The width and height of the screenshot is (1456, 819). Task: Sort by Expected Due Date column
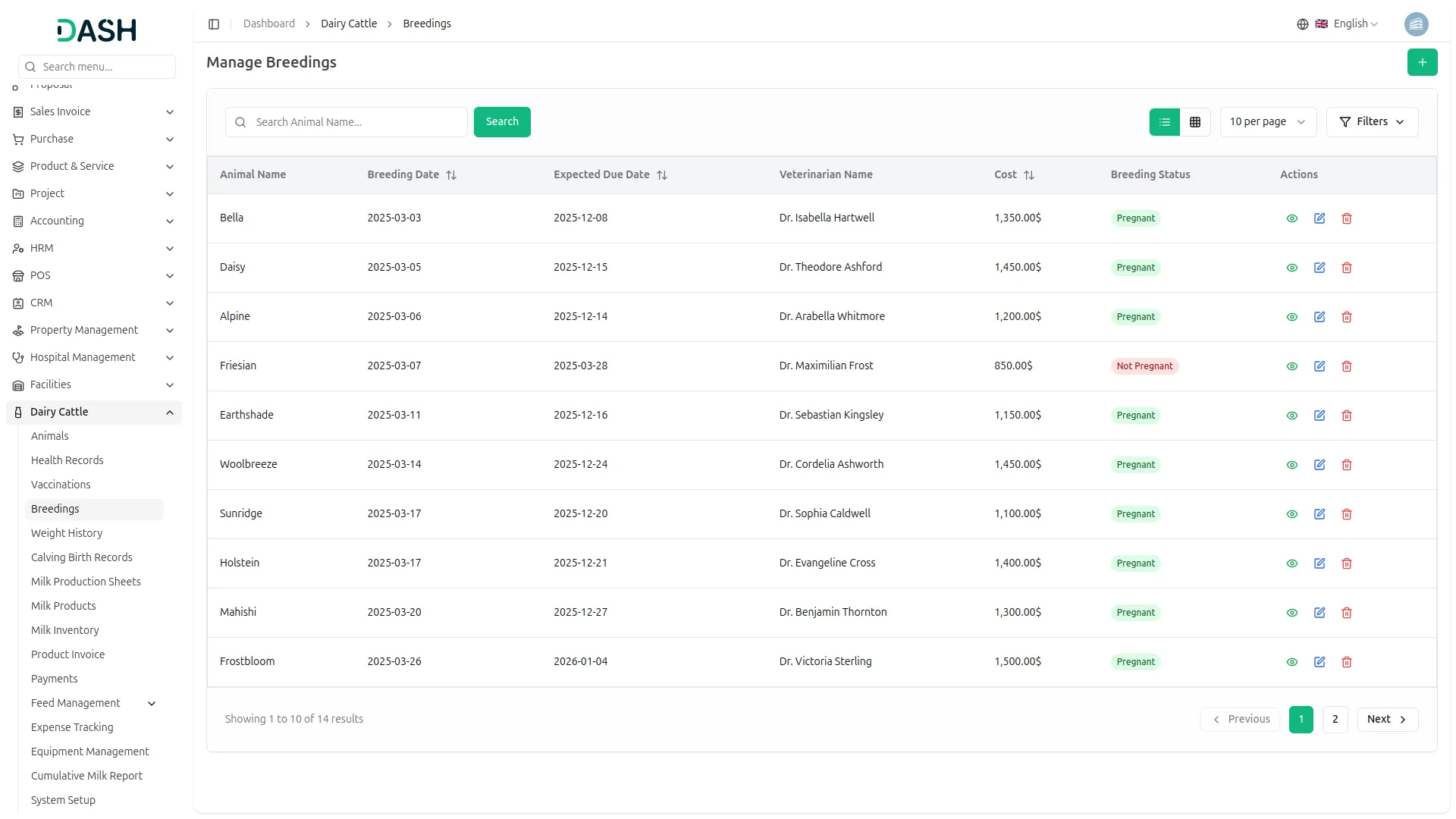coord(661,175)
